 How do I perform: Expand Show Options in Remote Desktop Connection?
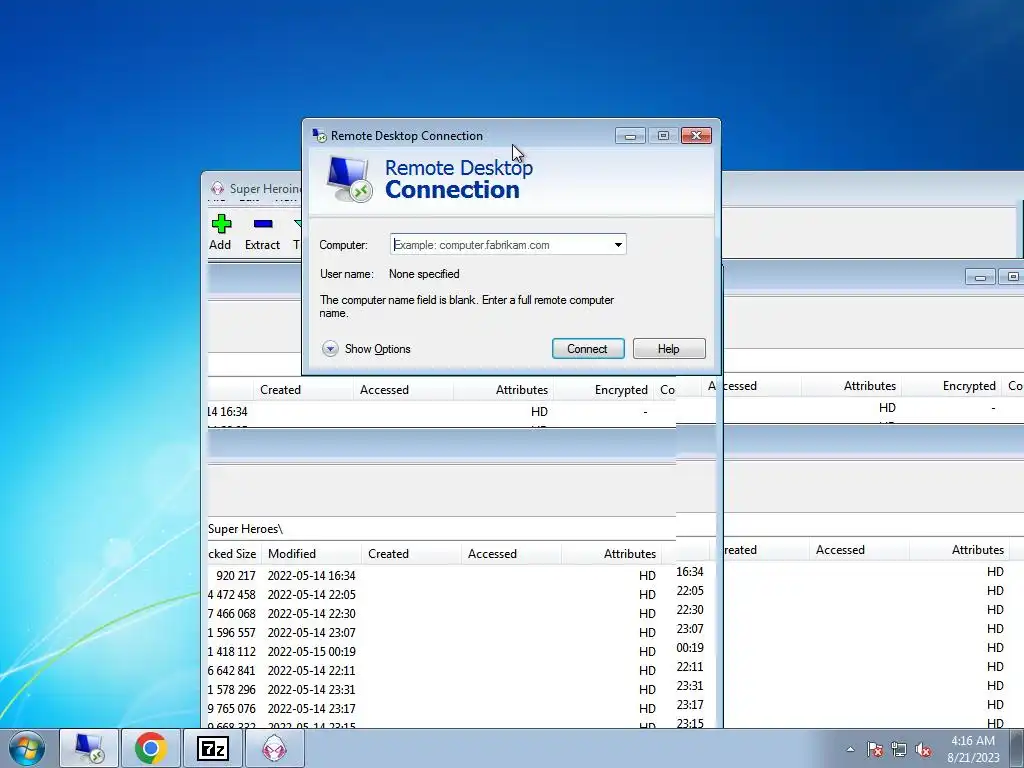tap(366, 349)
